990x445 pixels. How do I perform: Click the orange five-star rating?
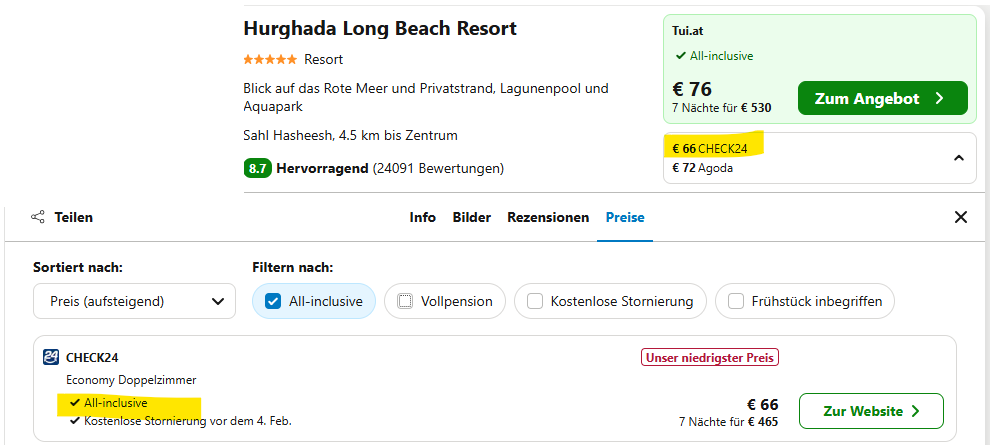(270, 59)
